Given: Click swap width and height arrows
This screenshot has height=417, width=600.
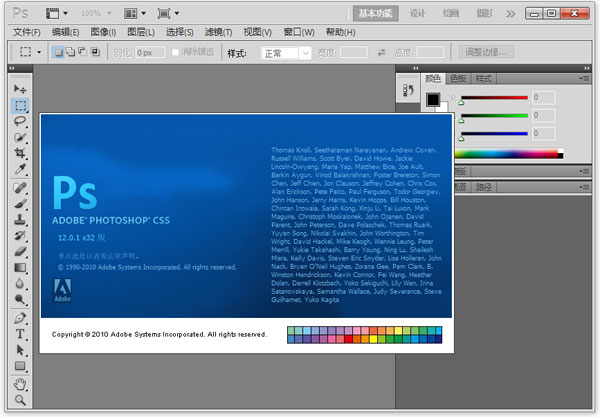Looking at the screenshot, I should [x=381, y=52].
